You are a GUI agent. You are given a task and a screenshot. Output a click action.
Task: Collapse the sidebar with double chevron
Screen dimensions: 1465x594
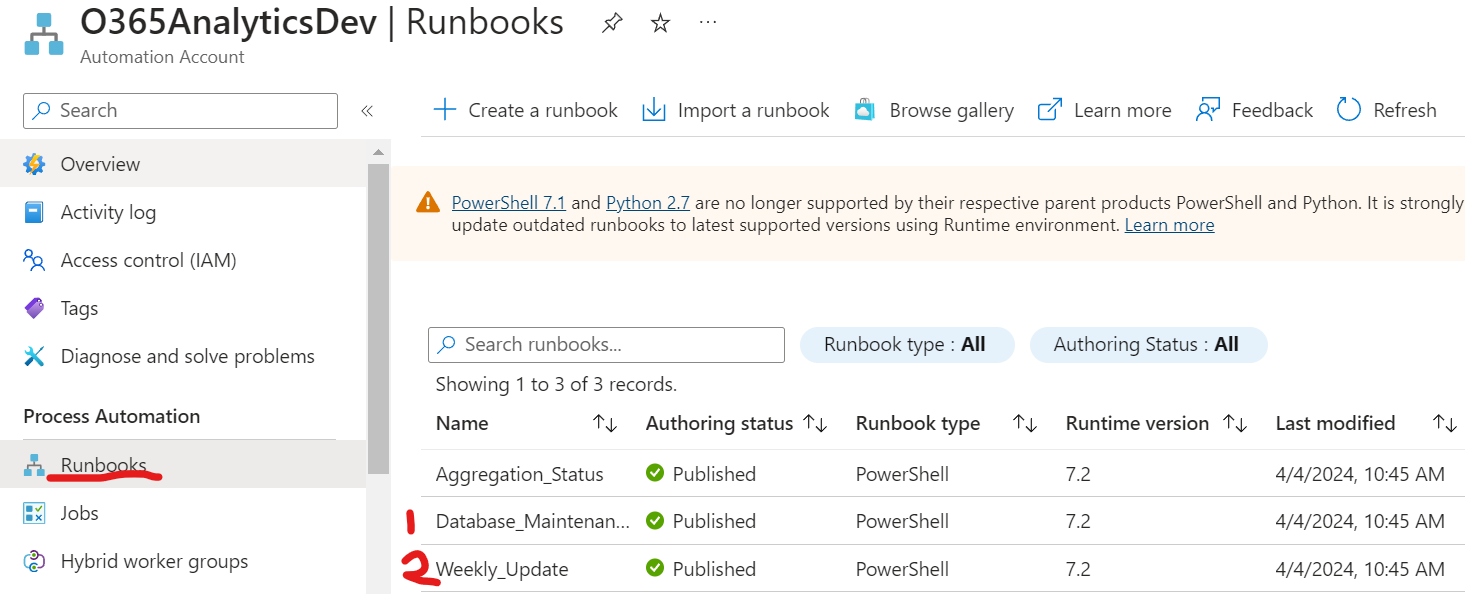click(x=367, y=111)
